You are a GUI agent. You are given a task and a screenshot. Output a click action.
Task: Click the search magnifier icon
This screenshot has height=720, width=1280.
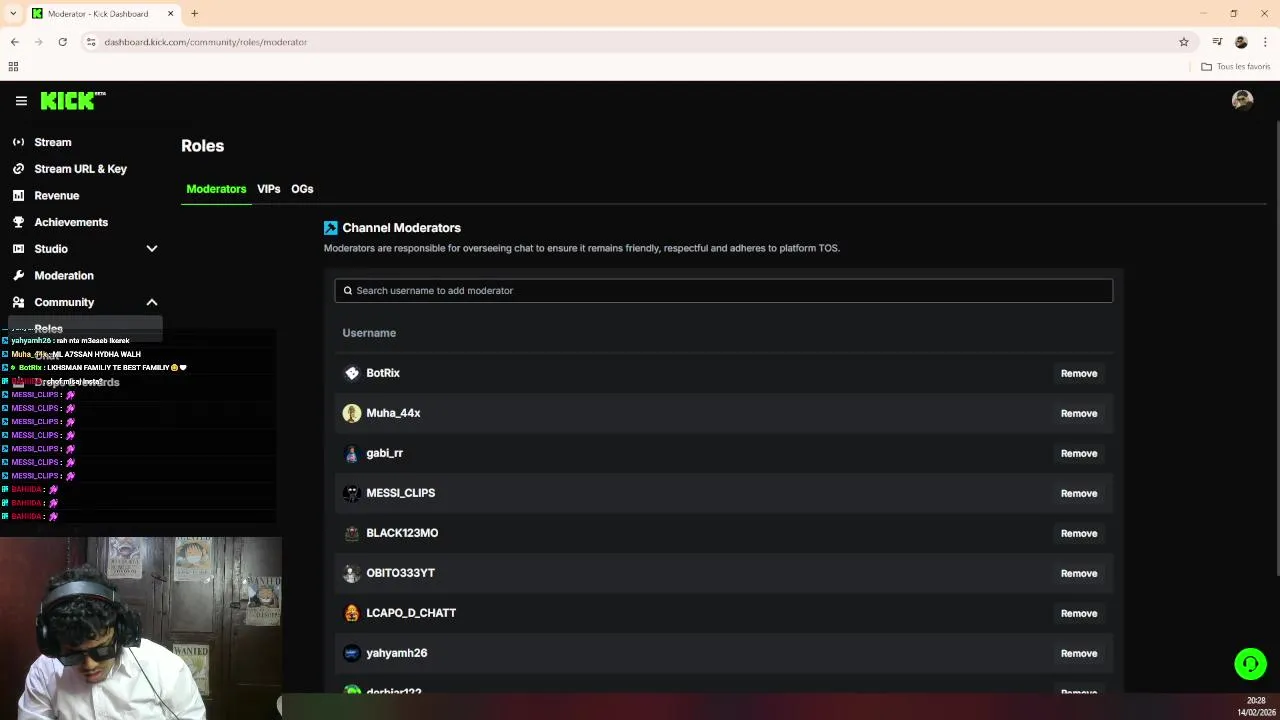coord(348,291)
